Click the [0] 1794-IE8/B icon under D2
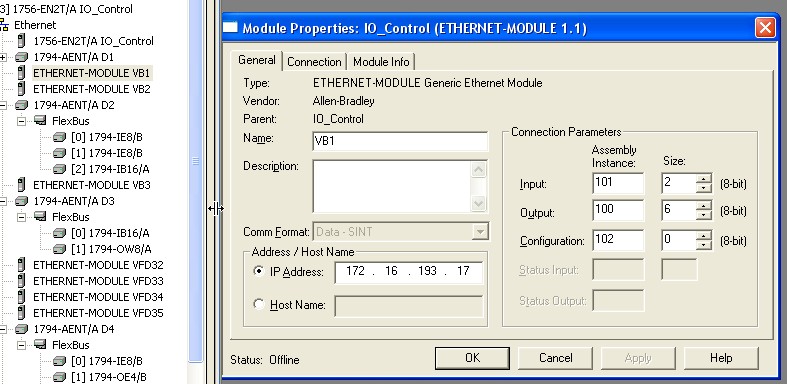Screen dimensions: 787x384 (59, 137)
